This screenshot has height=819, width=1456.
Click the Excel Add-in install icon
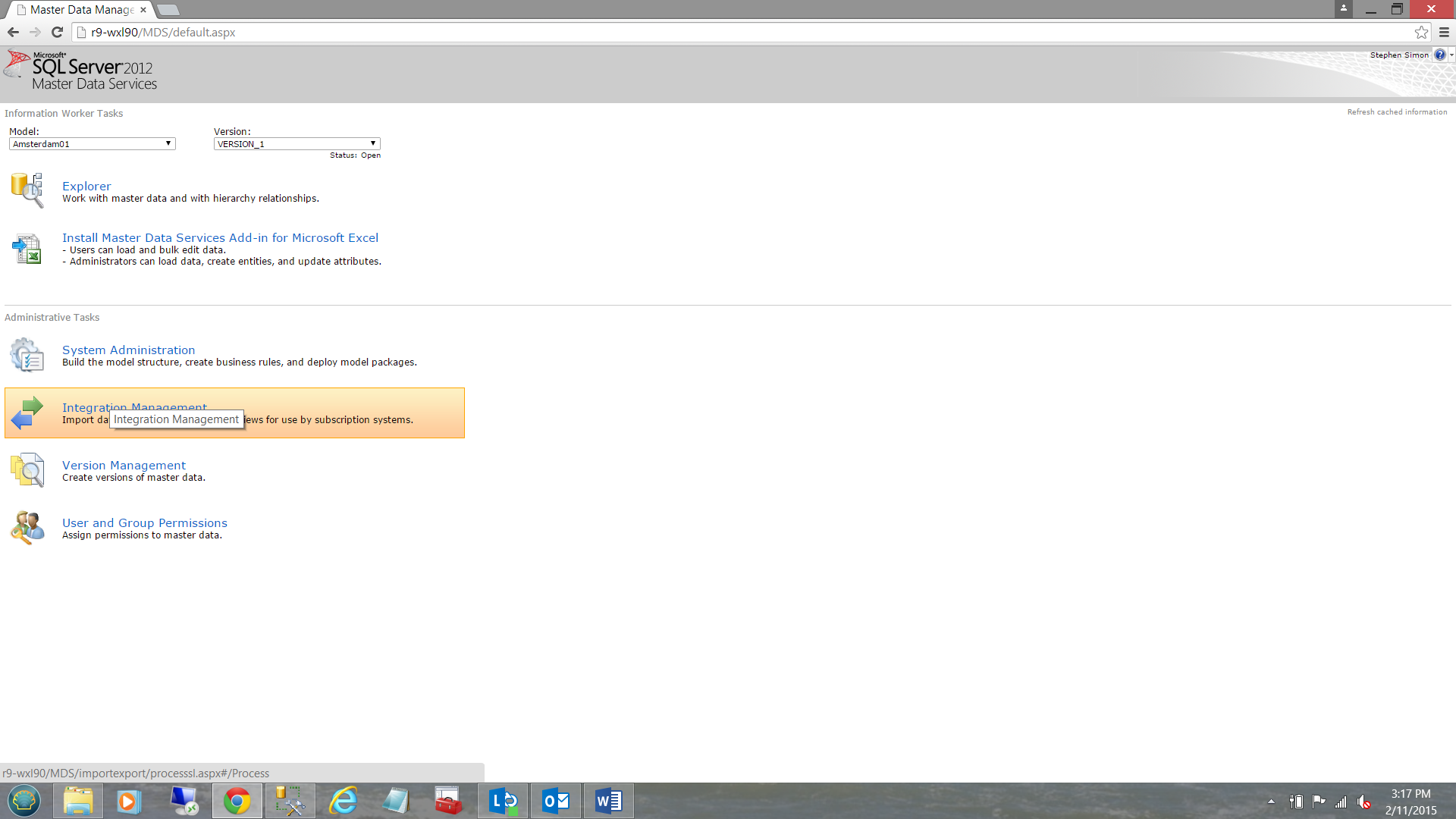pyautogui.click(x=27, y=249)
